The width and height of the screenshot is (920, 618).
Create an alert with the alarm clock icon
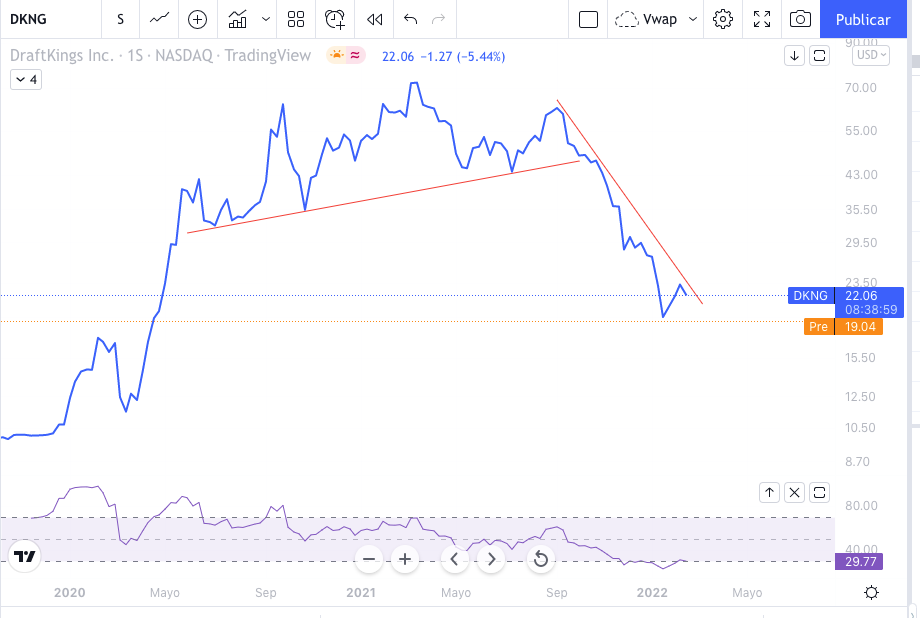coord(335,19)
